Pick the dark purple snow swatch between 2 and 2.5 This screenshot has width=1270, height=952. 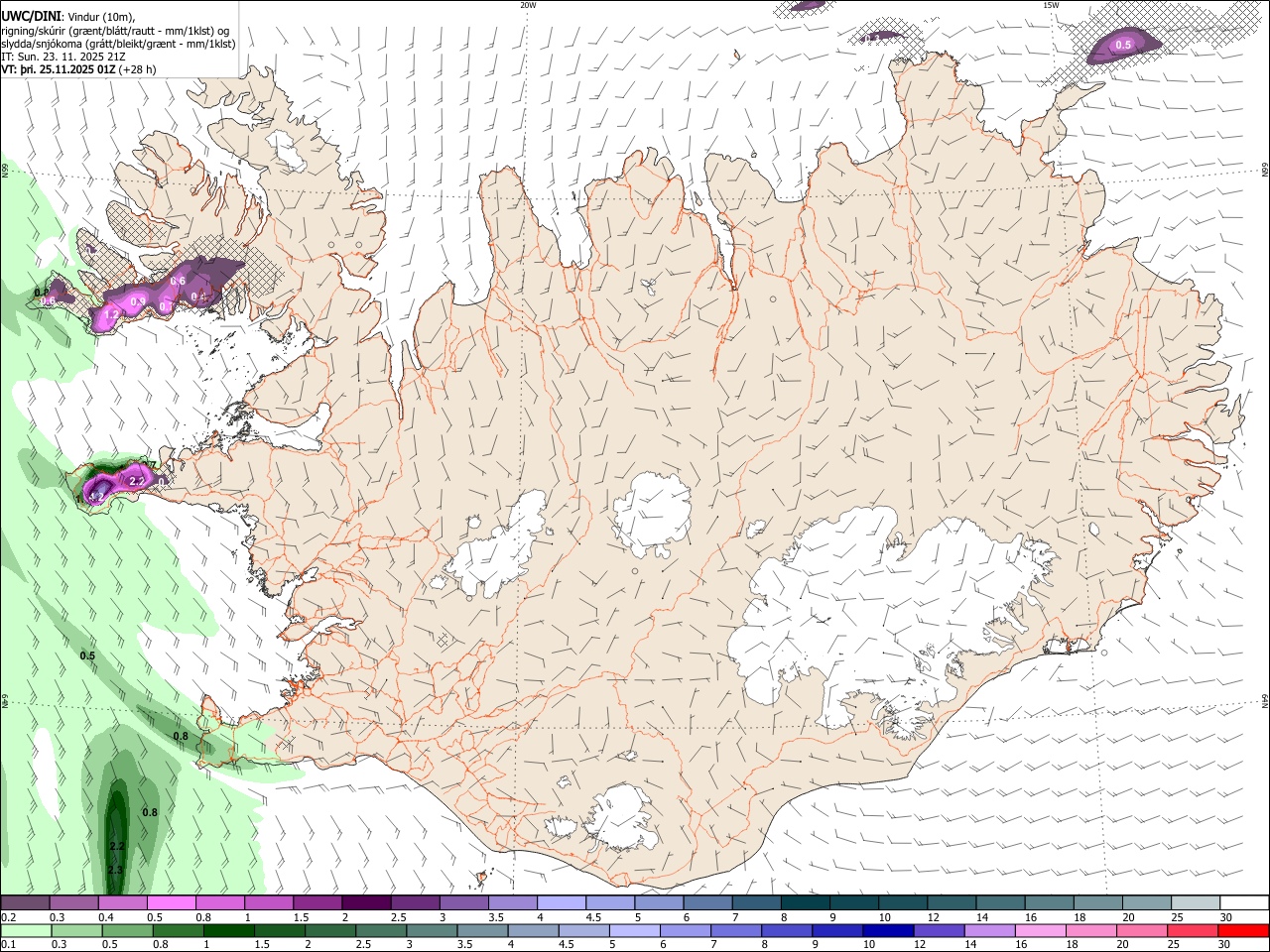[x=366, y=903]
